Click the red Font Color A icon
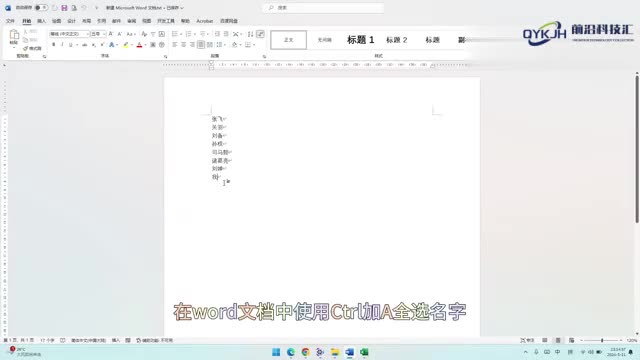This screenshot has height=360, width=640. 139,44
